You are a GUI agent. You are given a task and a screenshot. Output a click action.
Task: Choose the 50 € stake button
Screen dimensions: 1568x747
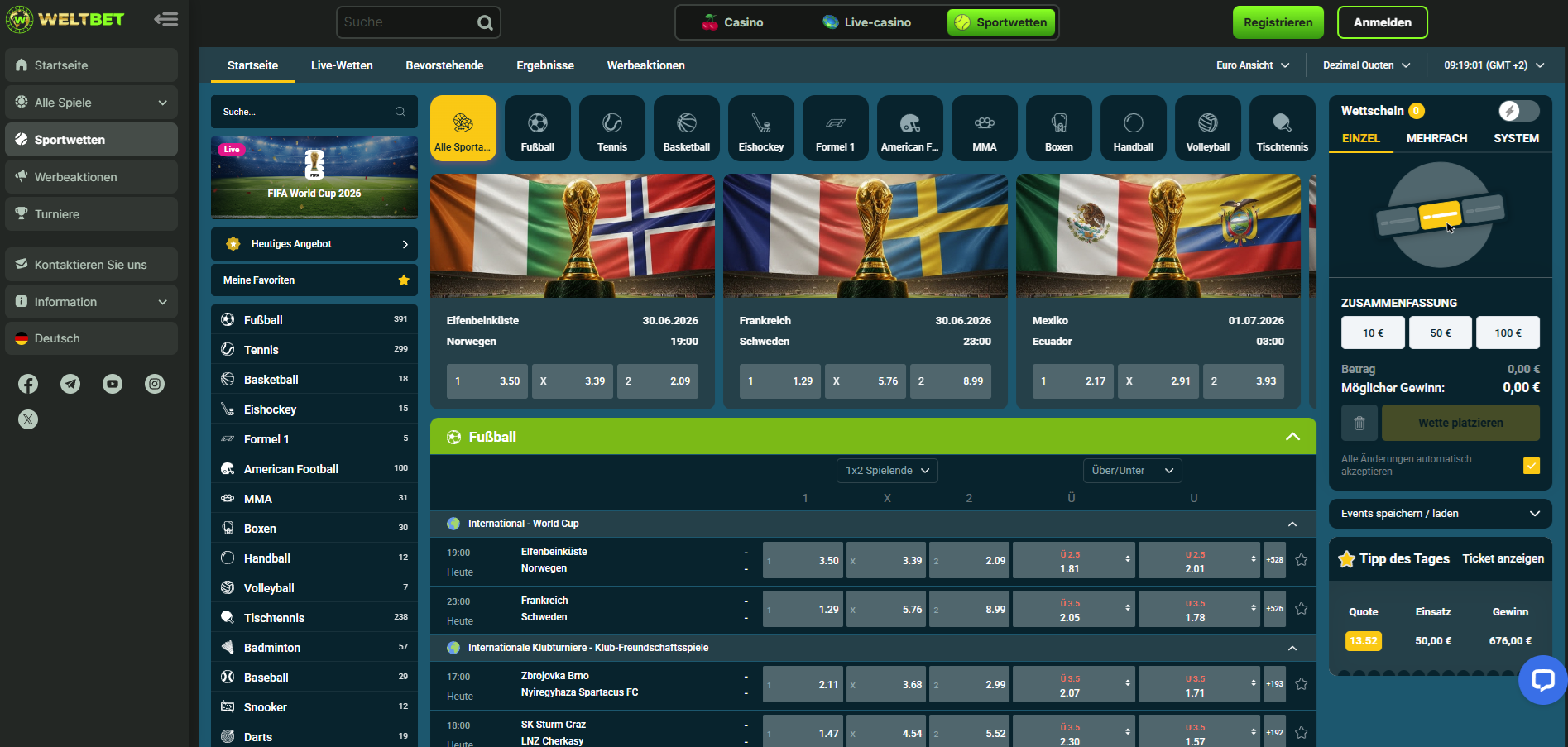(1441, 333)
